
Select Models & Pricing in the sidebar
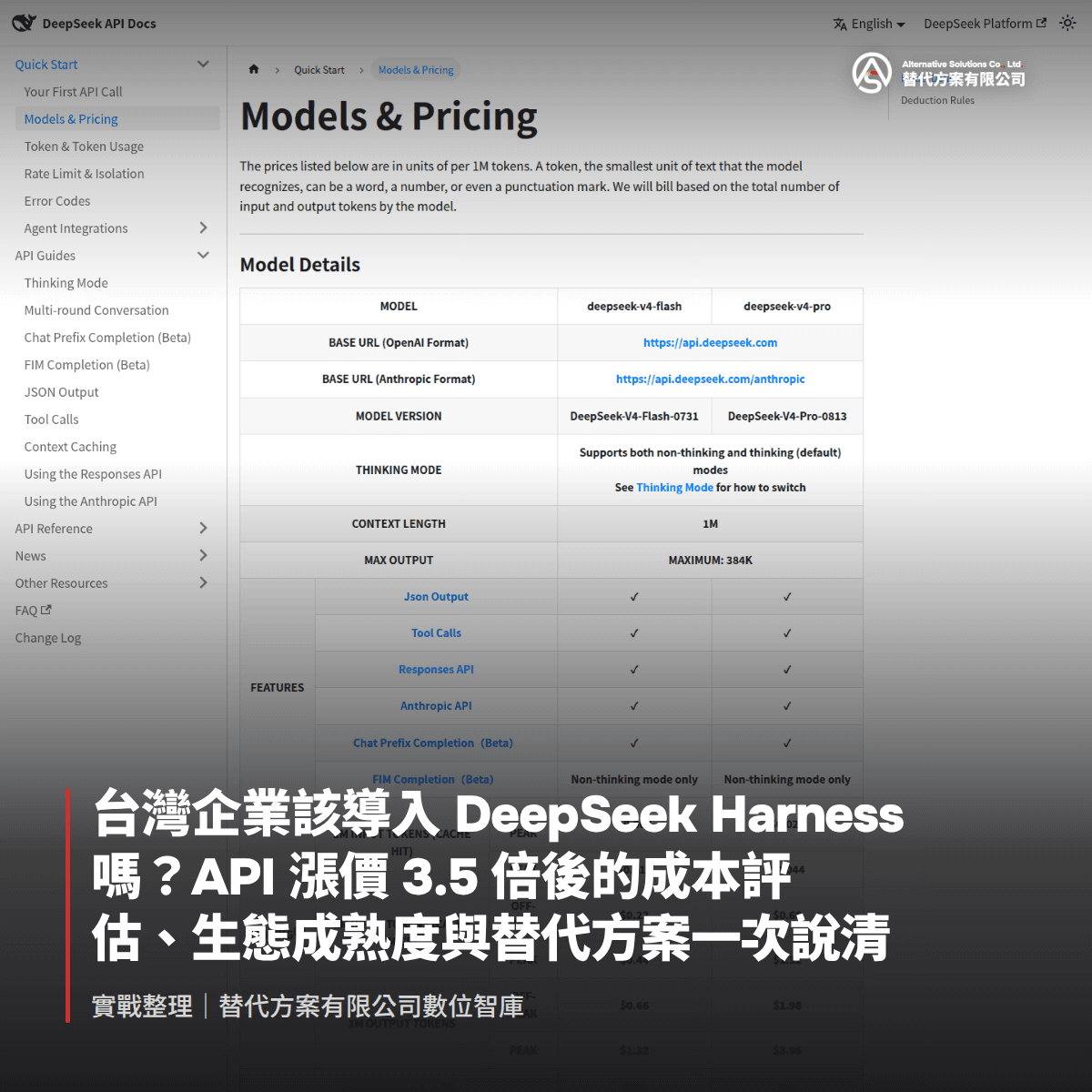coord(117,119)
